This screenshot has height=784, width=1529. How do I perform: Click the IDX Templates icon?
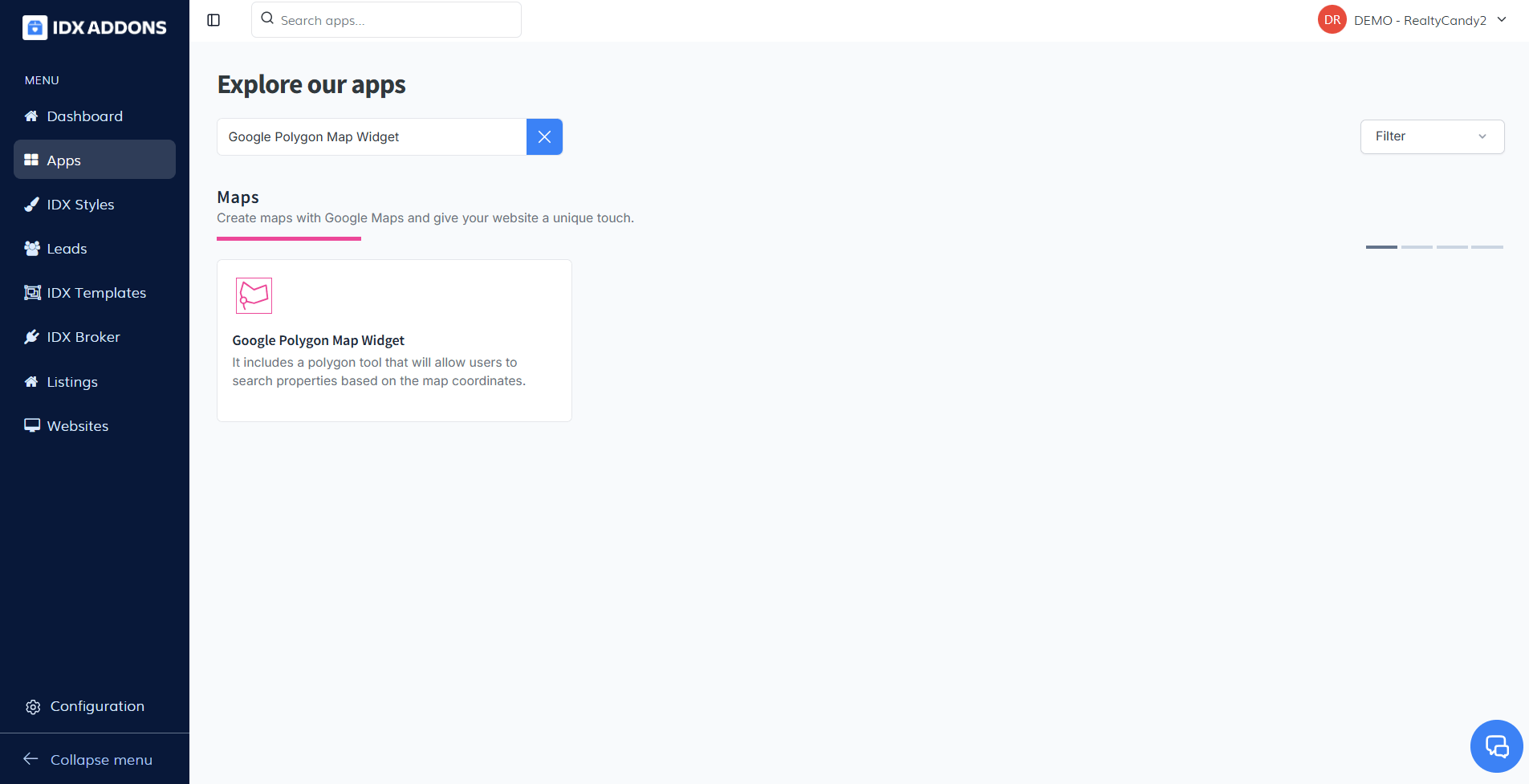(x=32, y=293)
